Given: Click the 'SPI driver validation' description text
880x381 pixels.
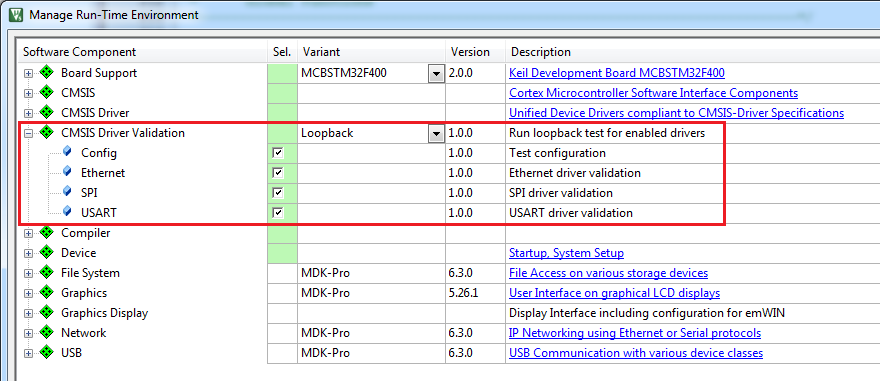Looking at the screenshot, I should click(x=561, y=193).
